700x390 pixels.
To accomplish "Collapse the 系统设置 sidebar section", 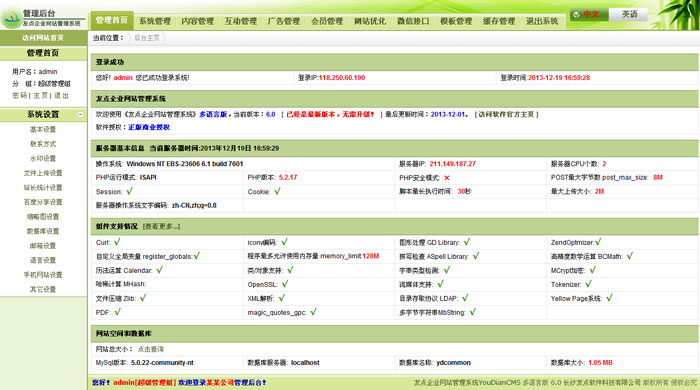I will 80,115.
